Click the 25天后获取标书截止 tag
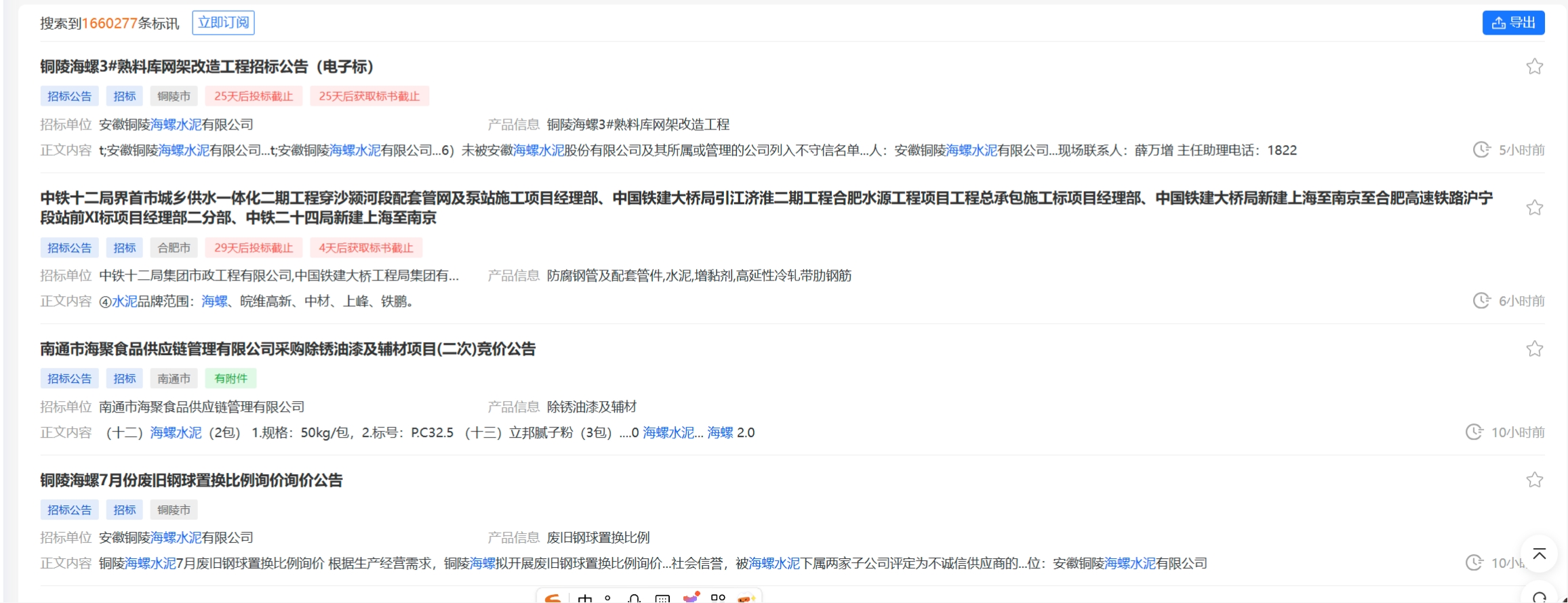 (369, 96)
